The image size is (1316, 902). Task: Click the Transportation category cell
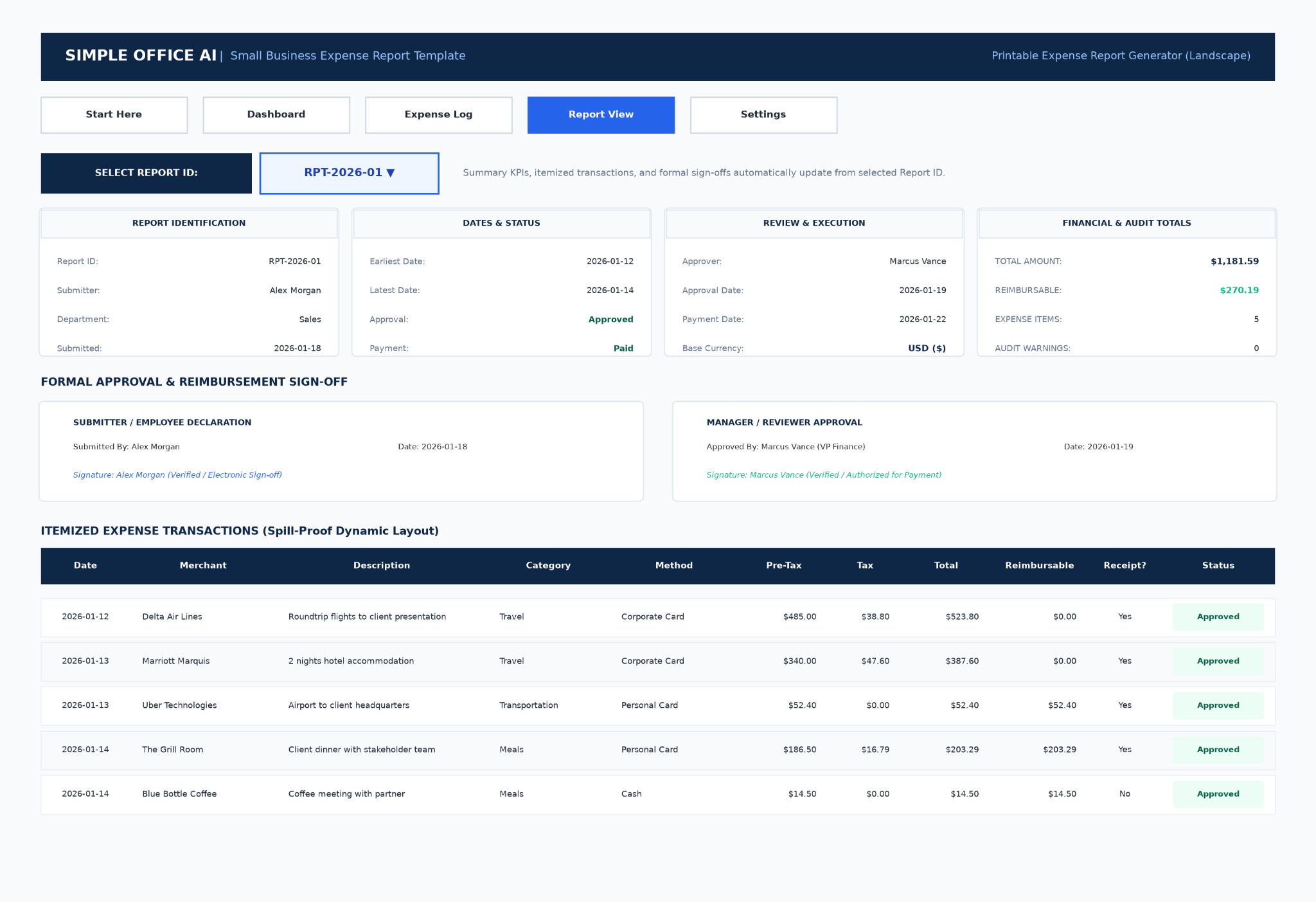point(529,705)
